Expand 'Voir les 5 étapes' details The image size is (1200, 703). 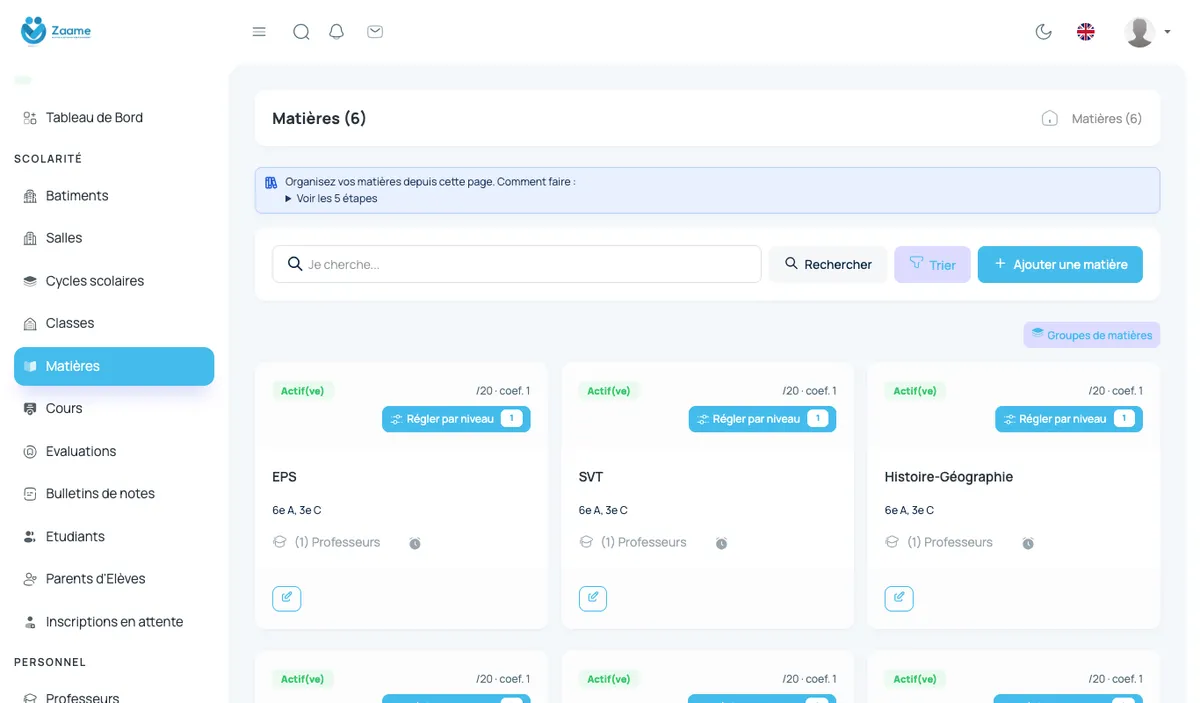[x=331, y=198]
